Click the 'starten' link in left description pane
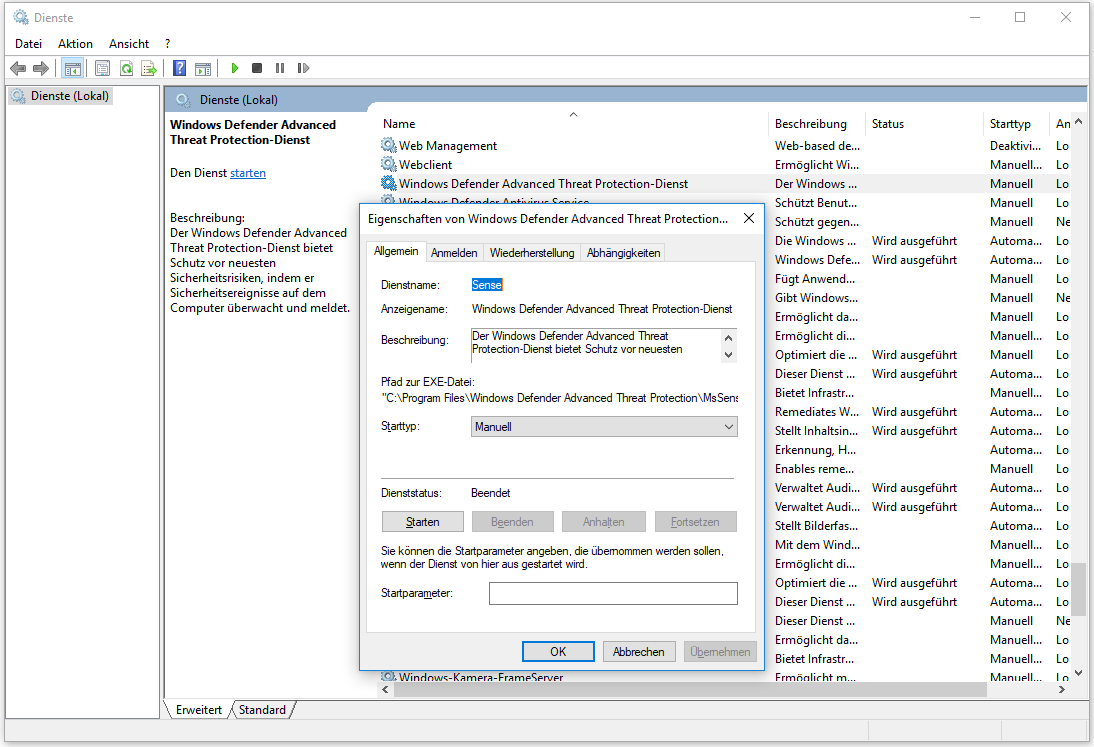Screen dimensions: 1094x747 coord(248,173)
